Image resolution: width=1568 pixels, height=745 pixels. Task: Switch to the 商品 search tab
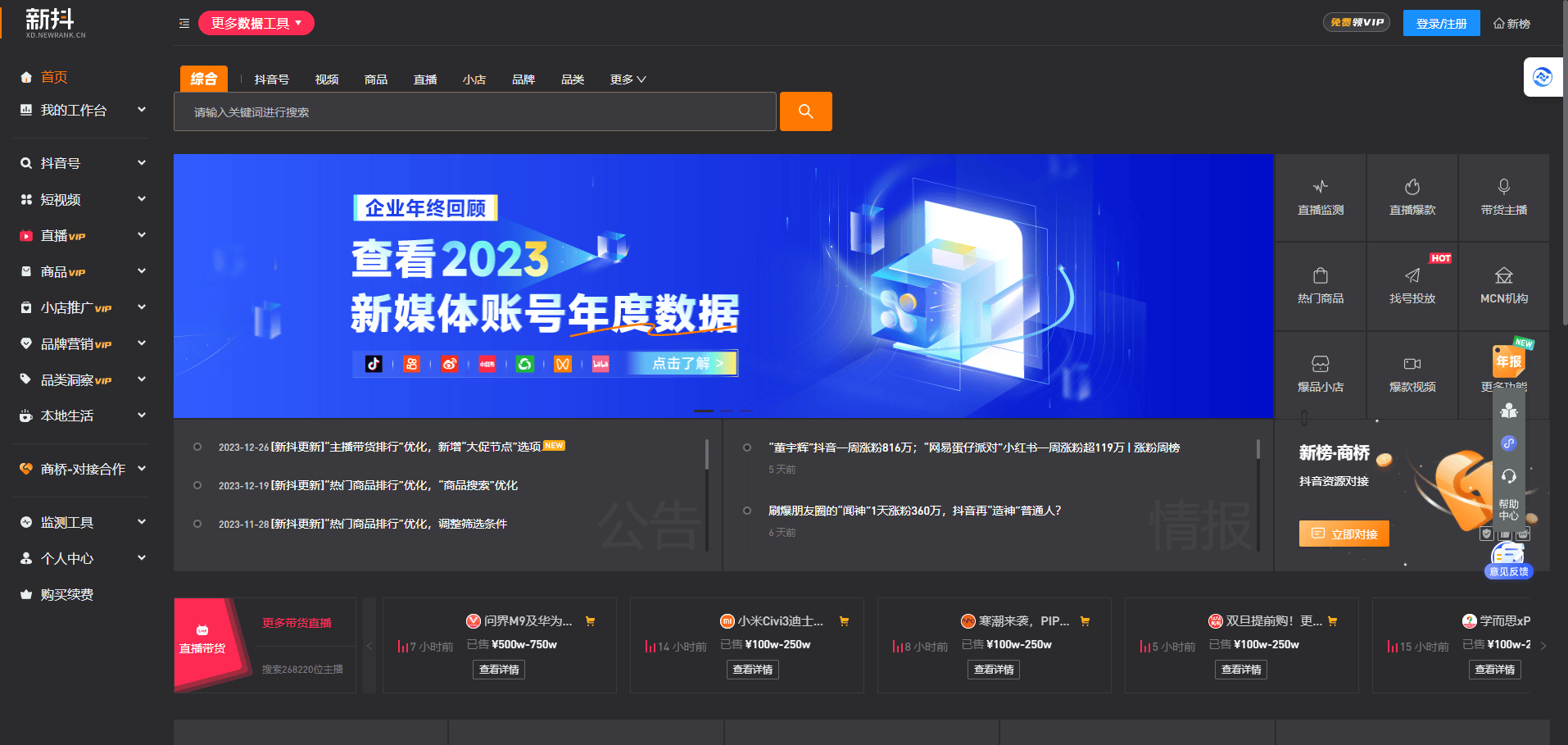(x=375, y=79)
